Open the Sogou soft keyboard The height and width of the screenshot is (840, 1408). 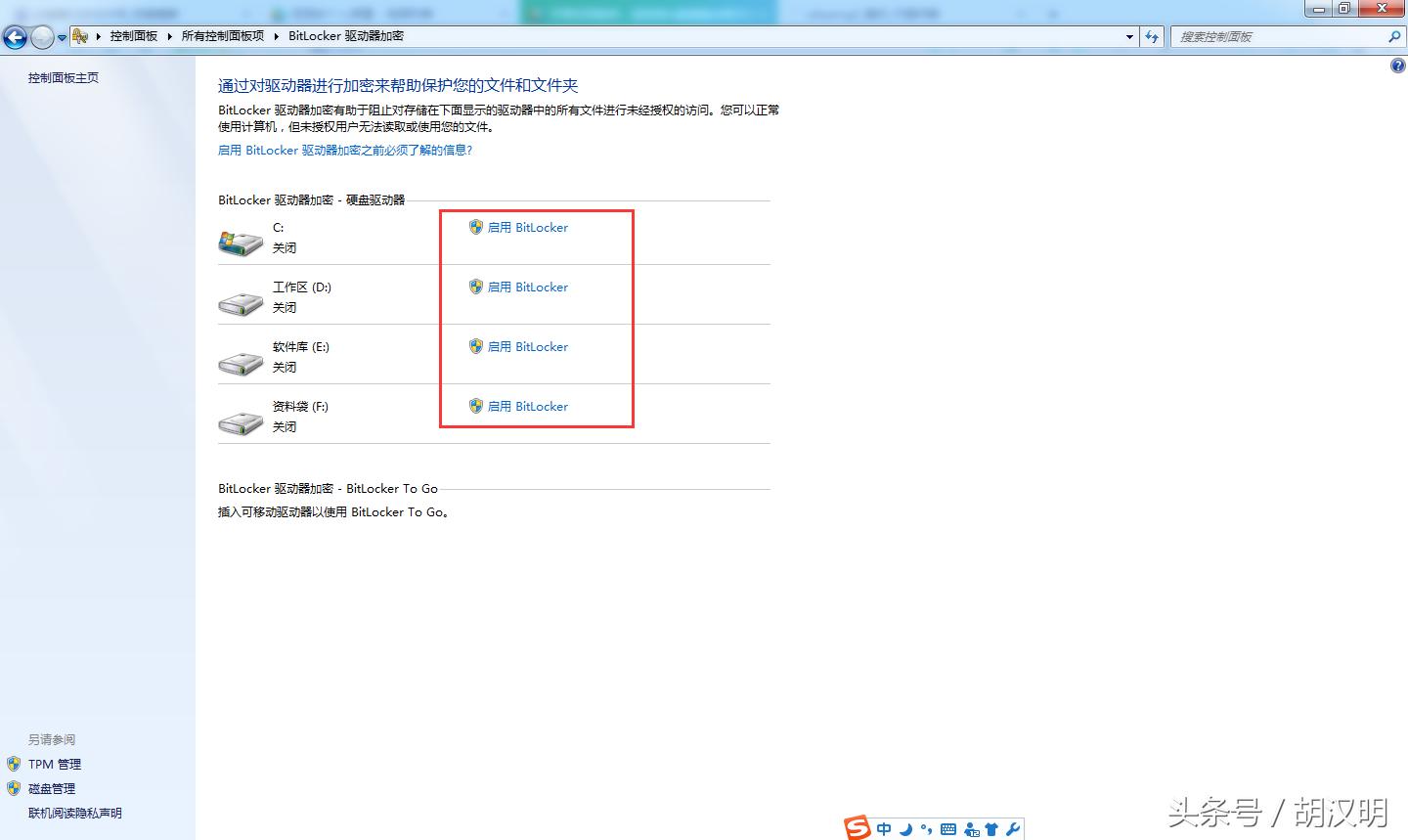pyautogui.click(x=947, y=828)
